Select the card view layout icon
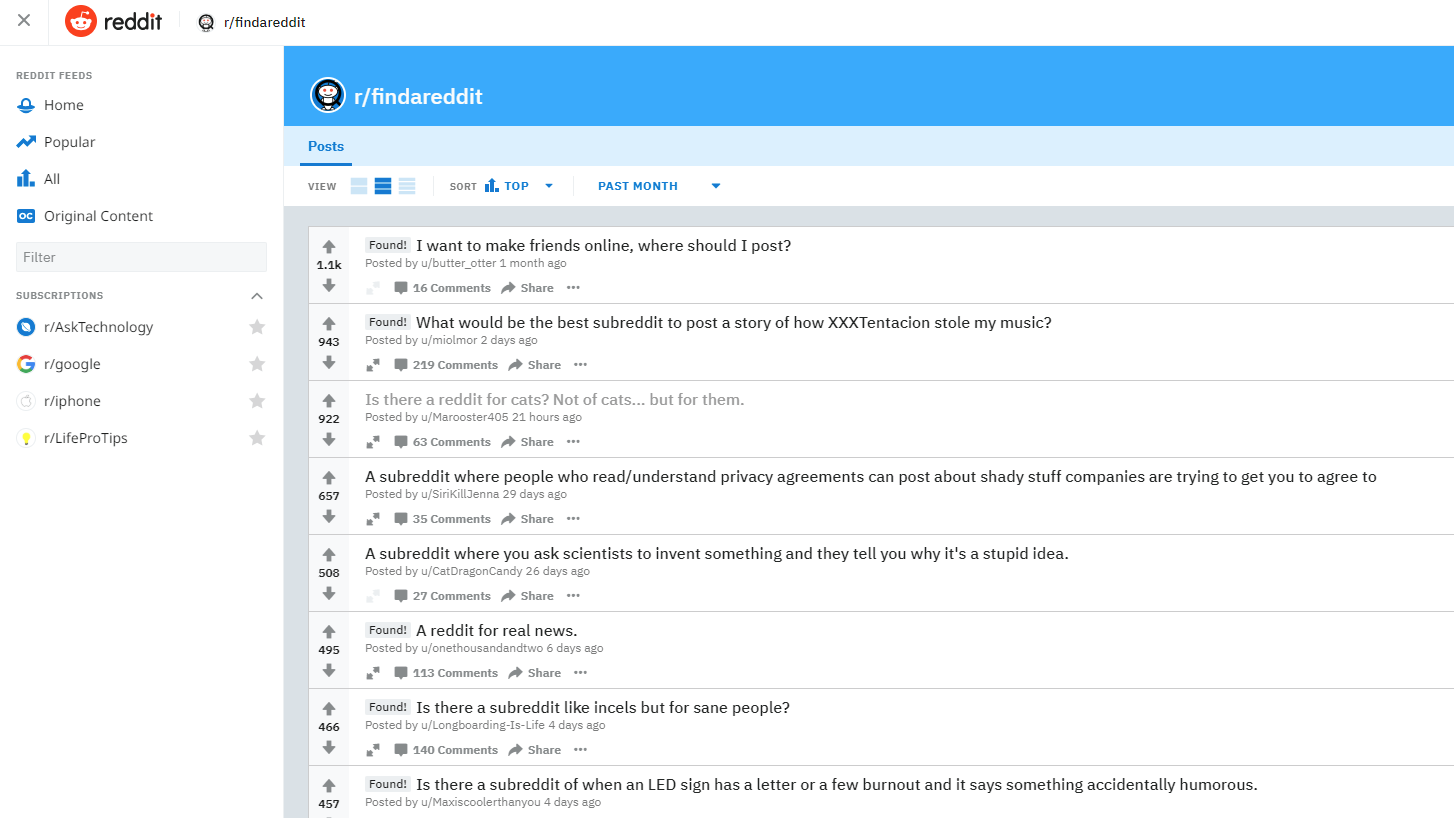Screen dimensions: 1454x818 click(359, 186)
